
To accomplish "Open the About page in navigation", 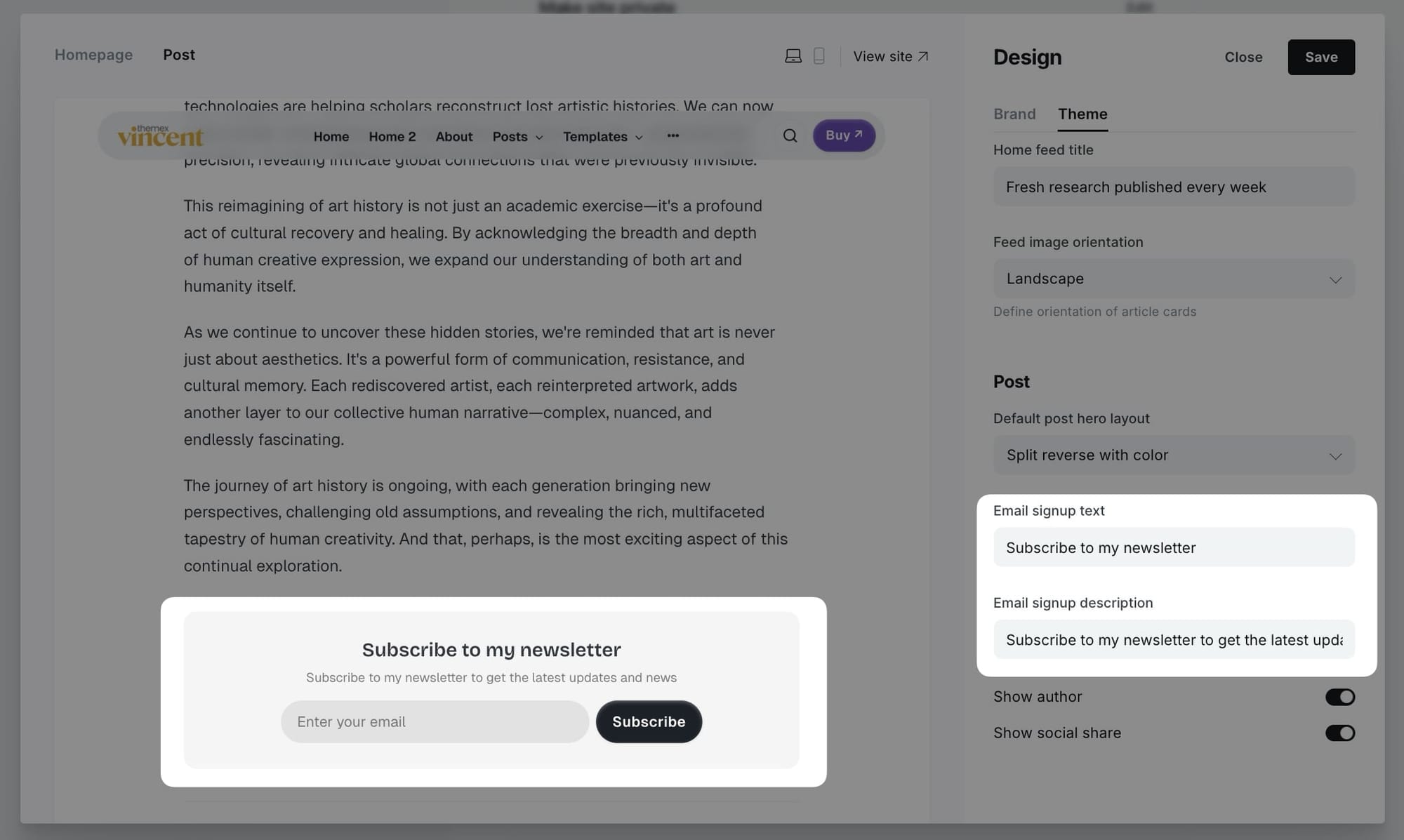I will point(453,136).
